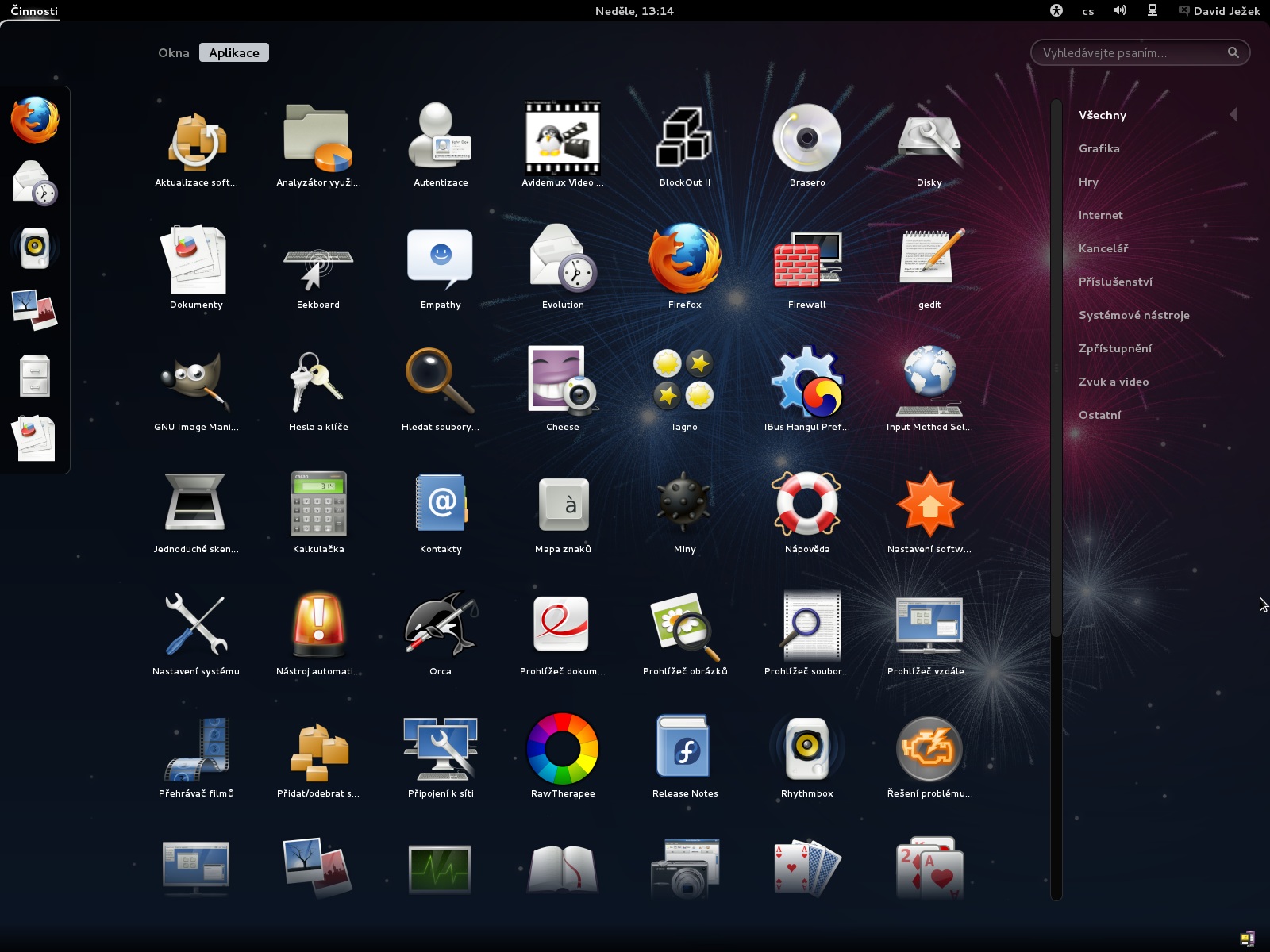
Task: Open the Disky disk utility
Action: (929, 141)
